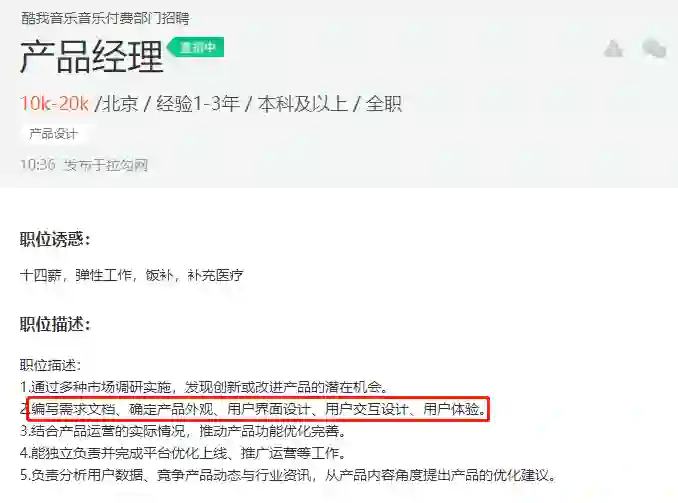Click the green 直招中 badge
The height and width of the screenshot is (503, 678).
(x=195, y=47)
